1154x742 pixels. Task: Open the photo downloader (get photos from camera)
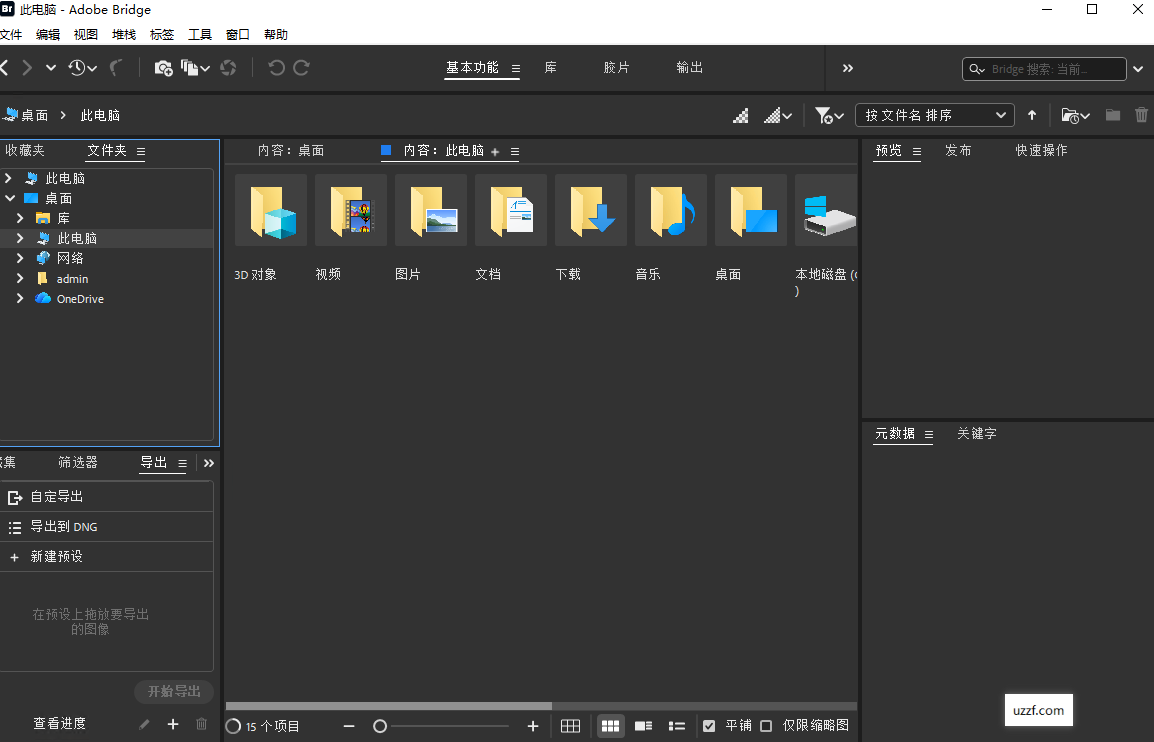[163, 67]
